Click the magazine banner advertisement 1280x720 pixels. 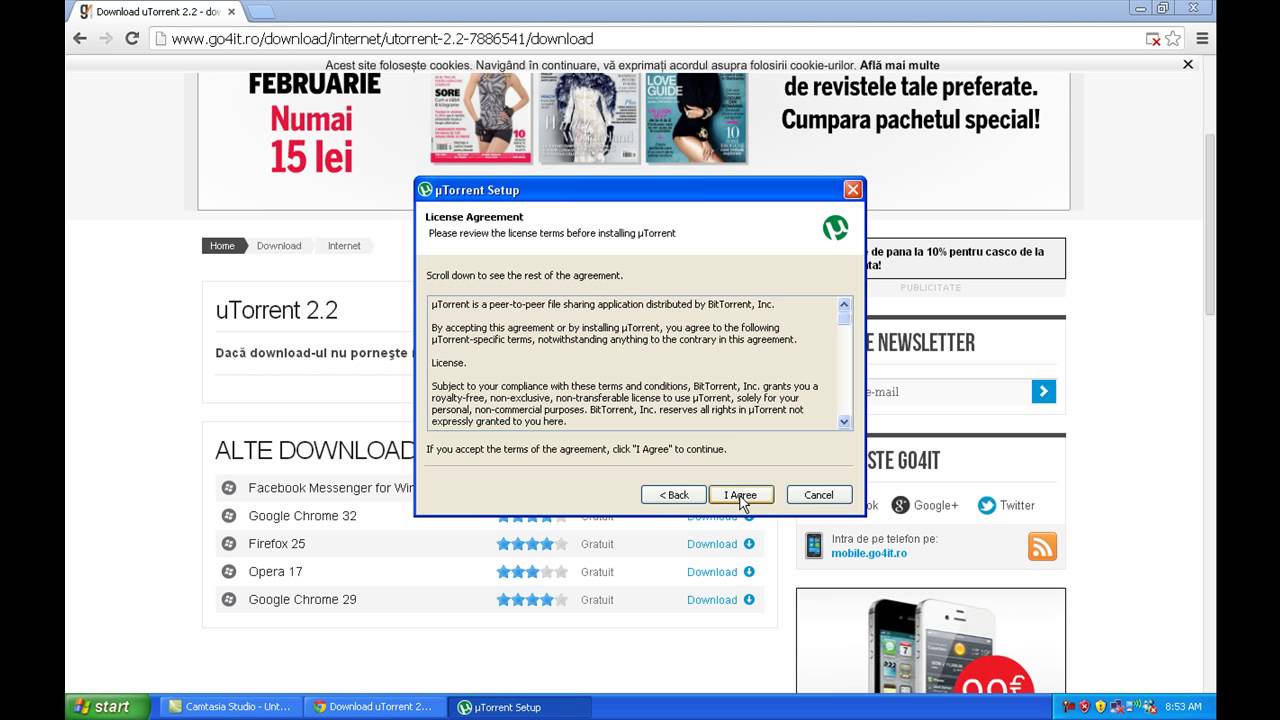tap(633, 140)
